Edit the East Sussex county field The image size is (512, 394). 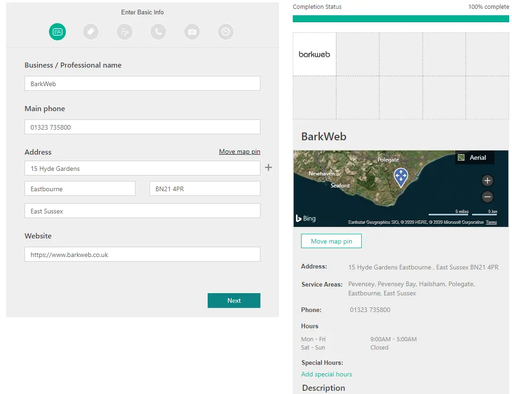pyautogui.click(x=142, y=211)
